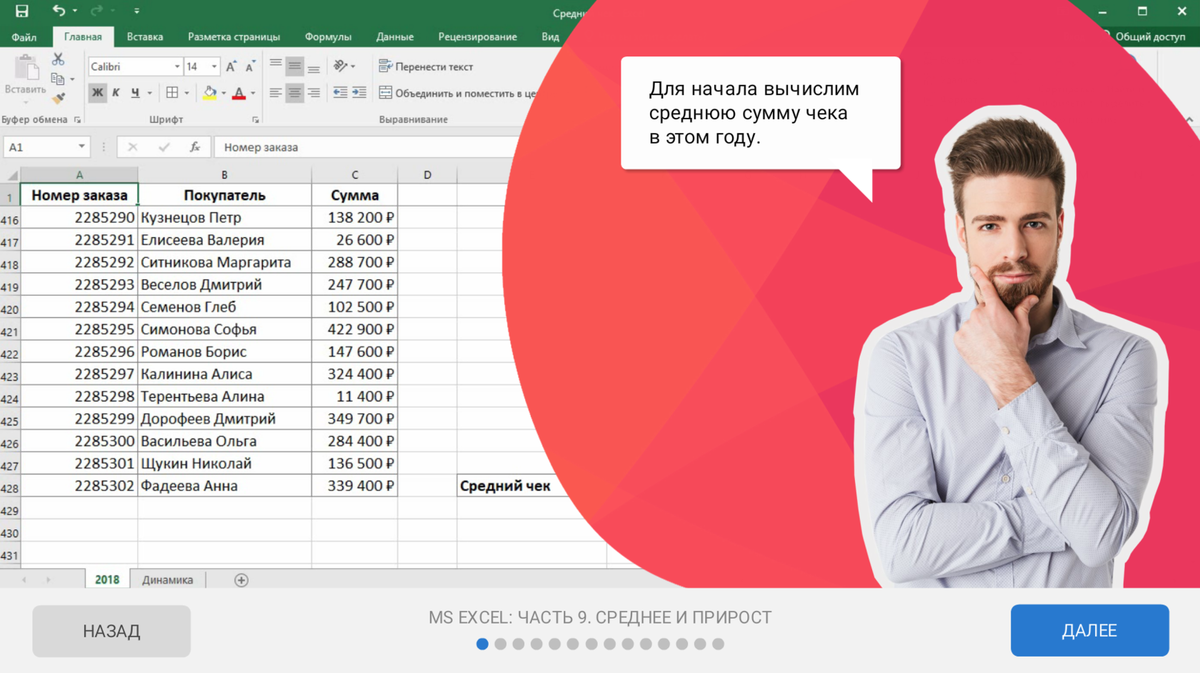1200x673 pixels.
Task: Expand the Name Box A1 dropdown
Action: [x=81, y=147]
